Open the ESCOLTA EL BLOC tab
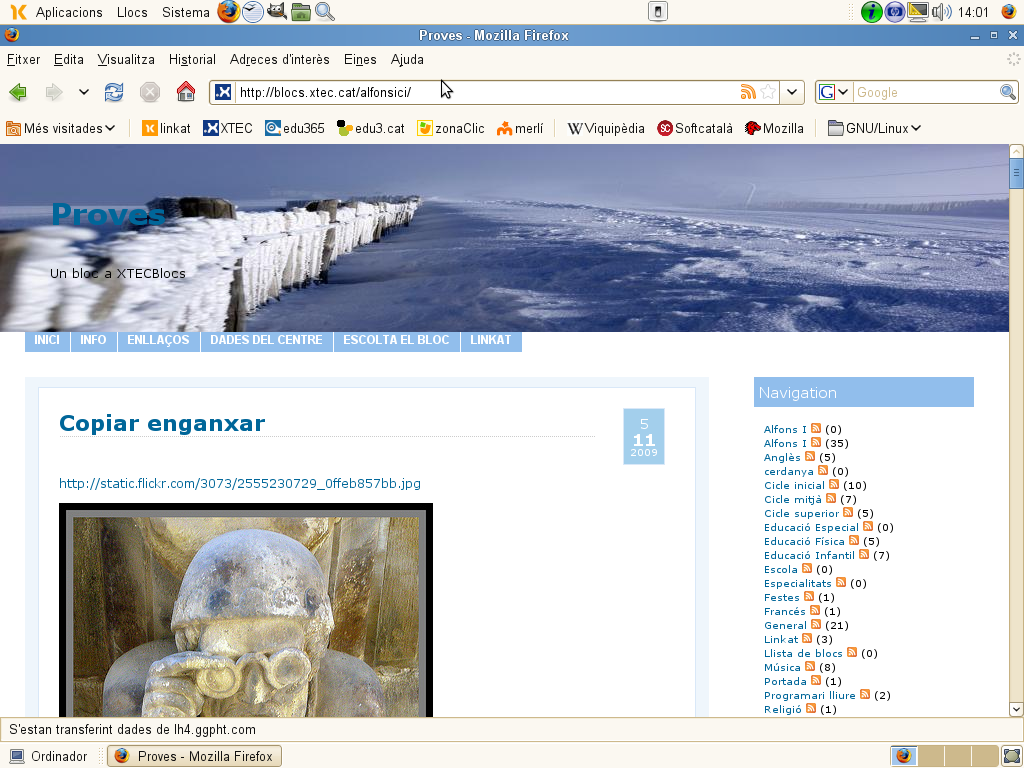 396,340
